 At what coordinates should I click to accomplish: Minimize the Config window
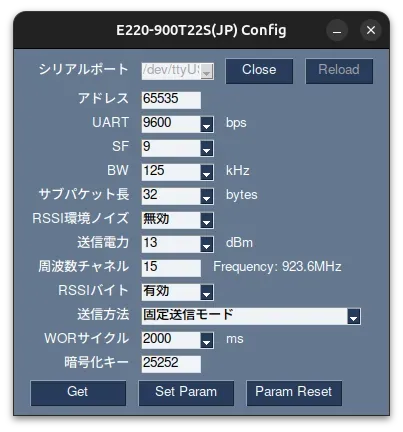337,30
